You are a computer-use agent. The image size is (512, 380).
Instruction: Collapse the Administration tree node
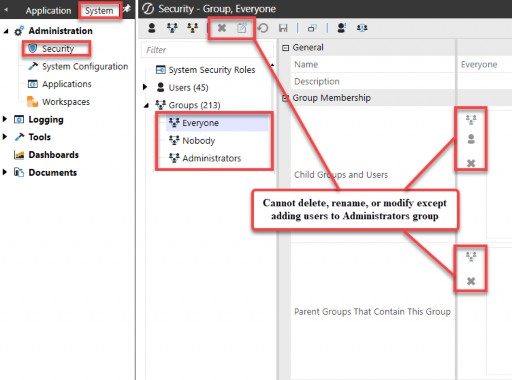pyautogui.click(x=6, y=31)
